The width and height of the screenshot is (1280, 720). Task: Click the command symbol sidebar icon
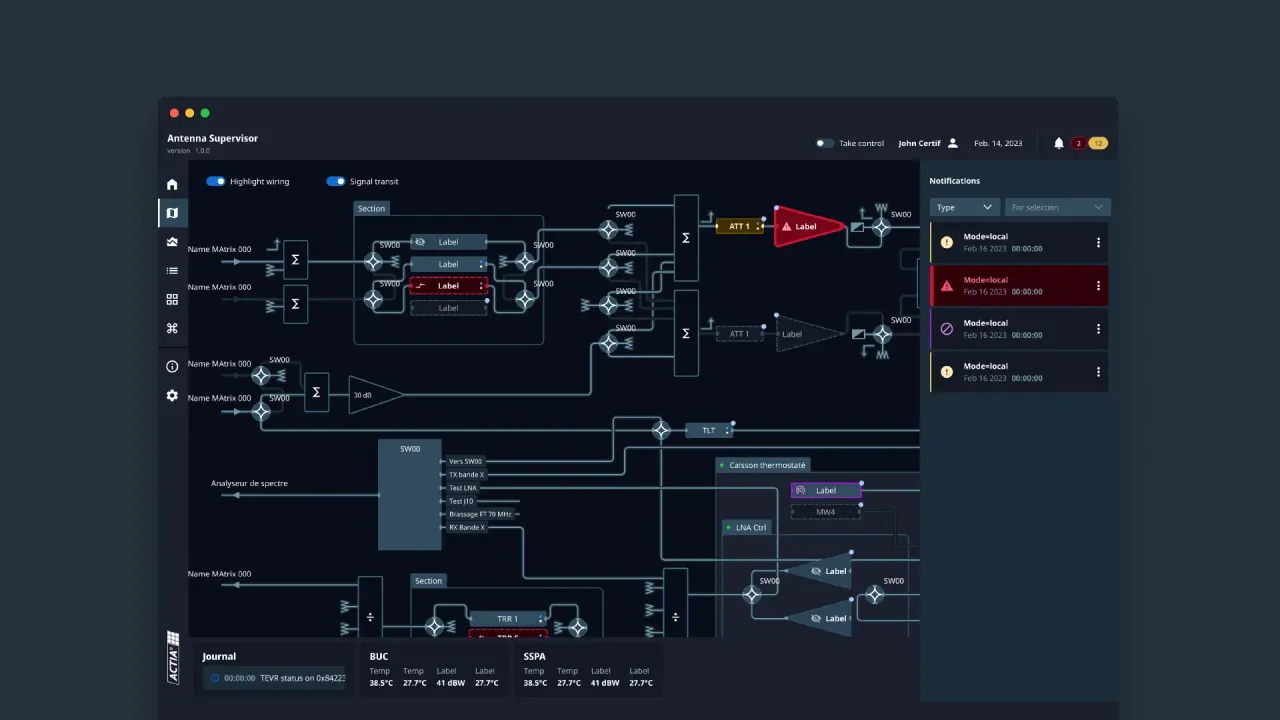tap(172, 328)
